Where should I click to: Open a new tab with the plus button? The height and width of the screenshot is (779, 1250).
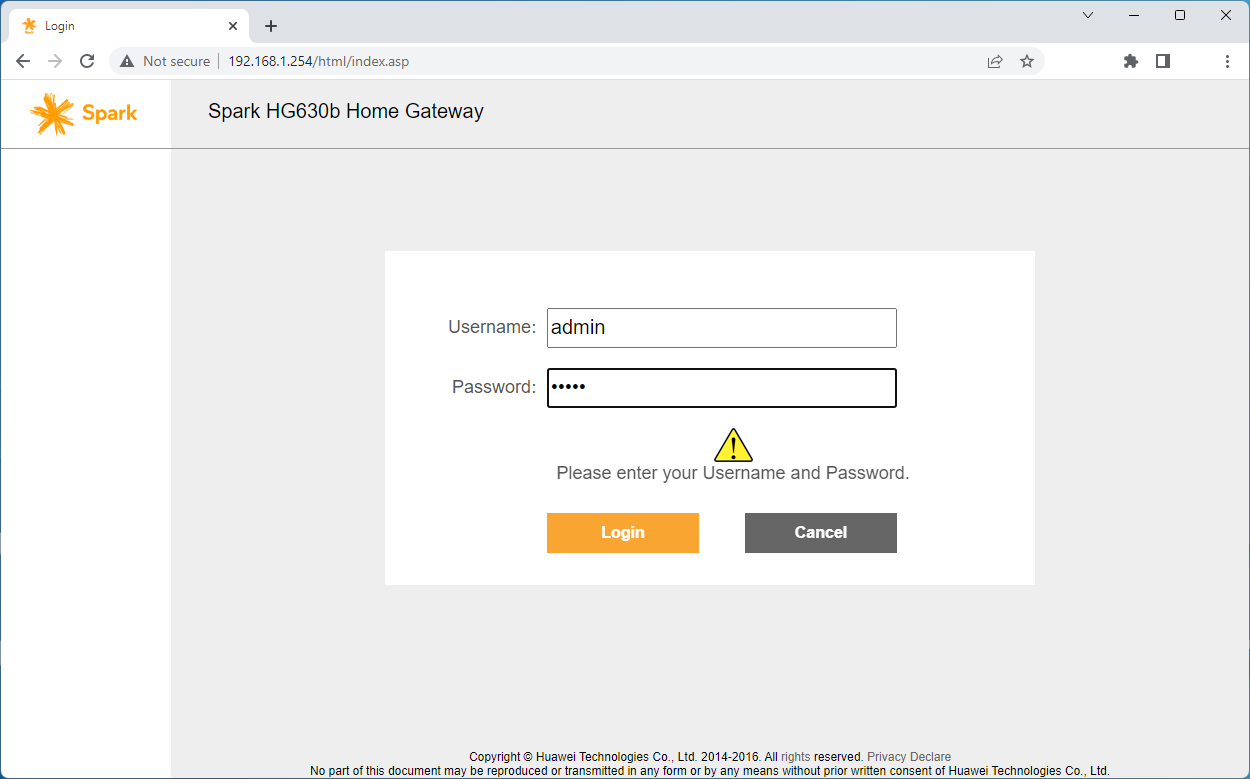pyautogui.click(x=271, y=26)
